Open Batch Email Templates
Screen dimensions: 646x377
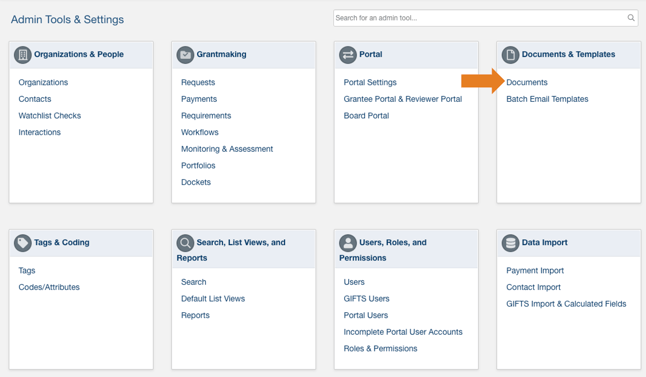point(547,99)
